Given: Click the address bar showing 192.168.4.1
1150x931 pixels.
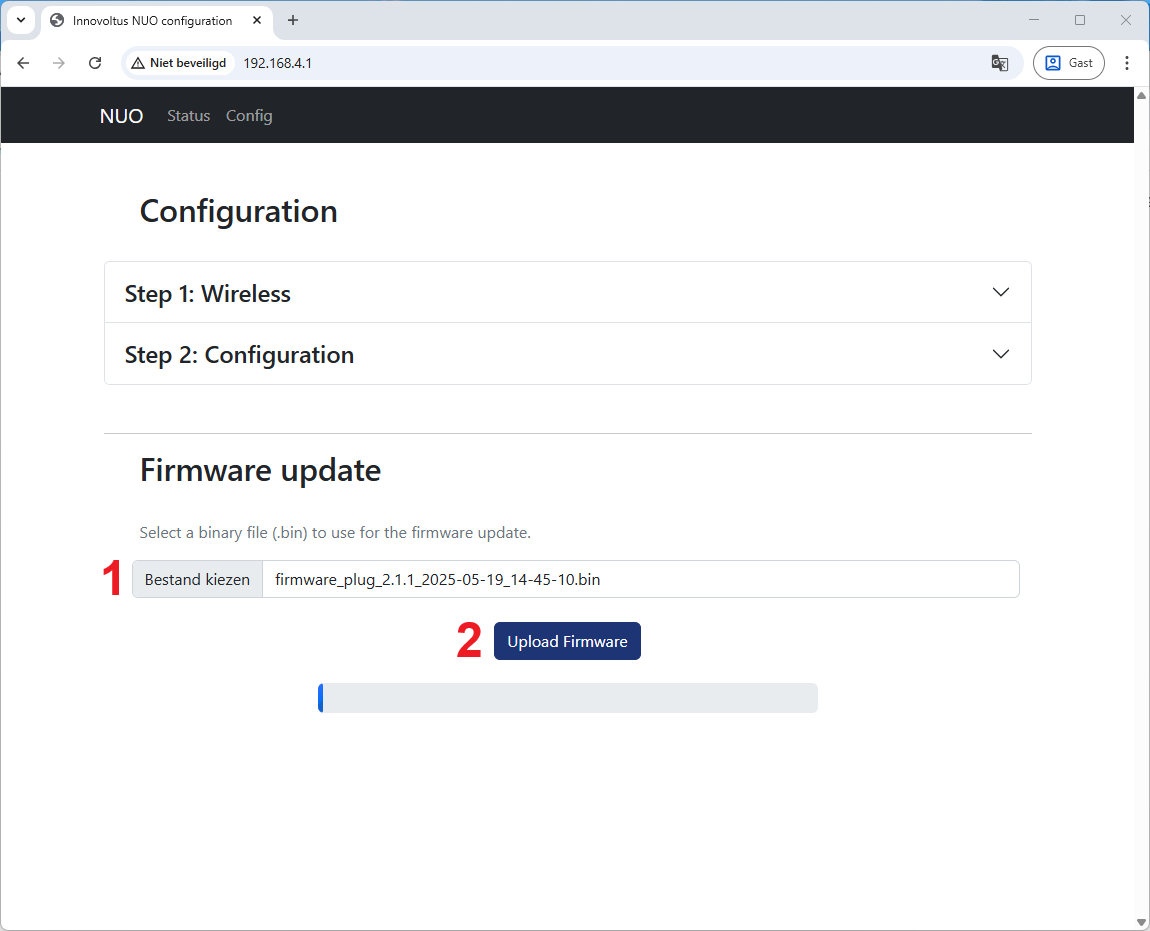Looking at the screenshot, I should (x=600, y=63).
